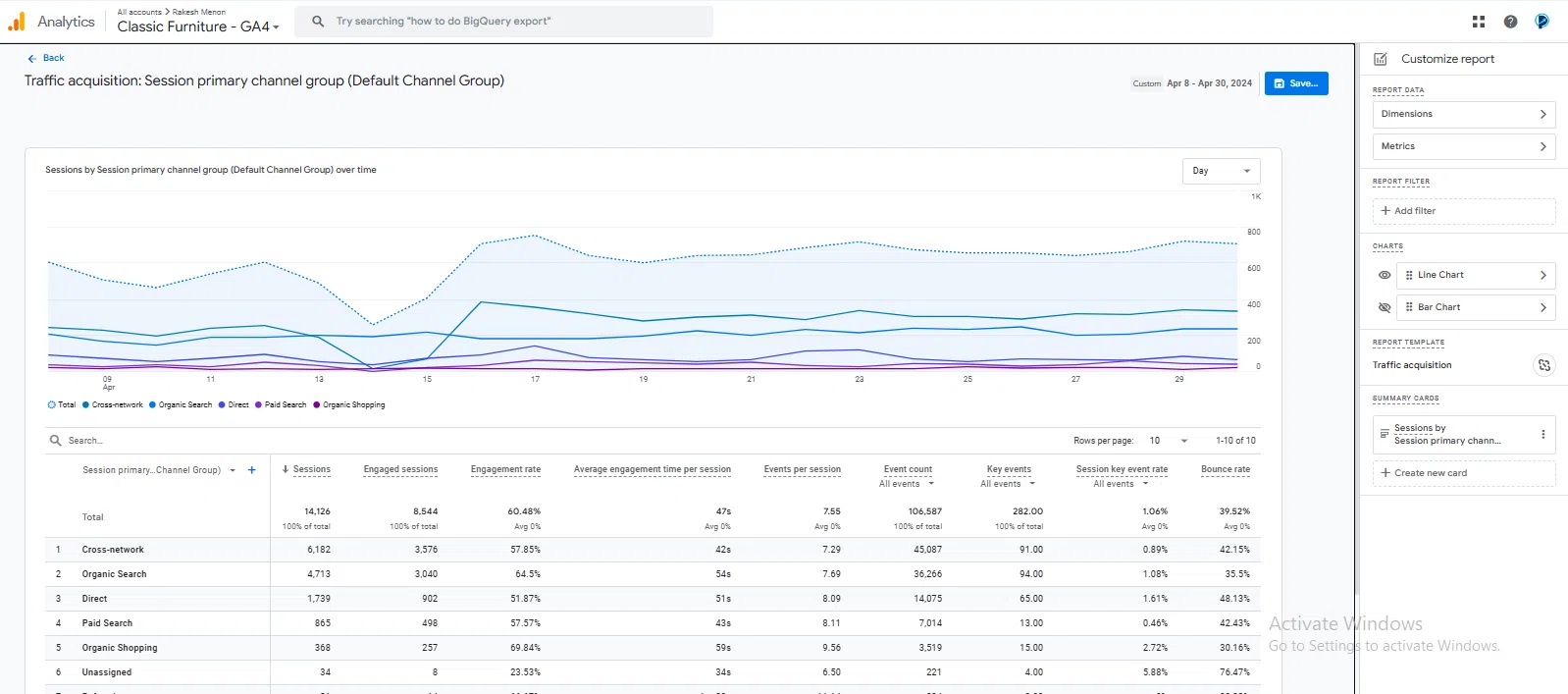Show the Bar Chart via crossed-eye icon
This screenshot has width=1568, height=694.
(x=1384, y=307)
